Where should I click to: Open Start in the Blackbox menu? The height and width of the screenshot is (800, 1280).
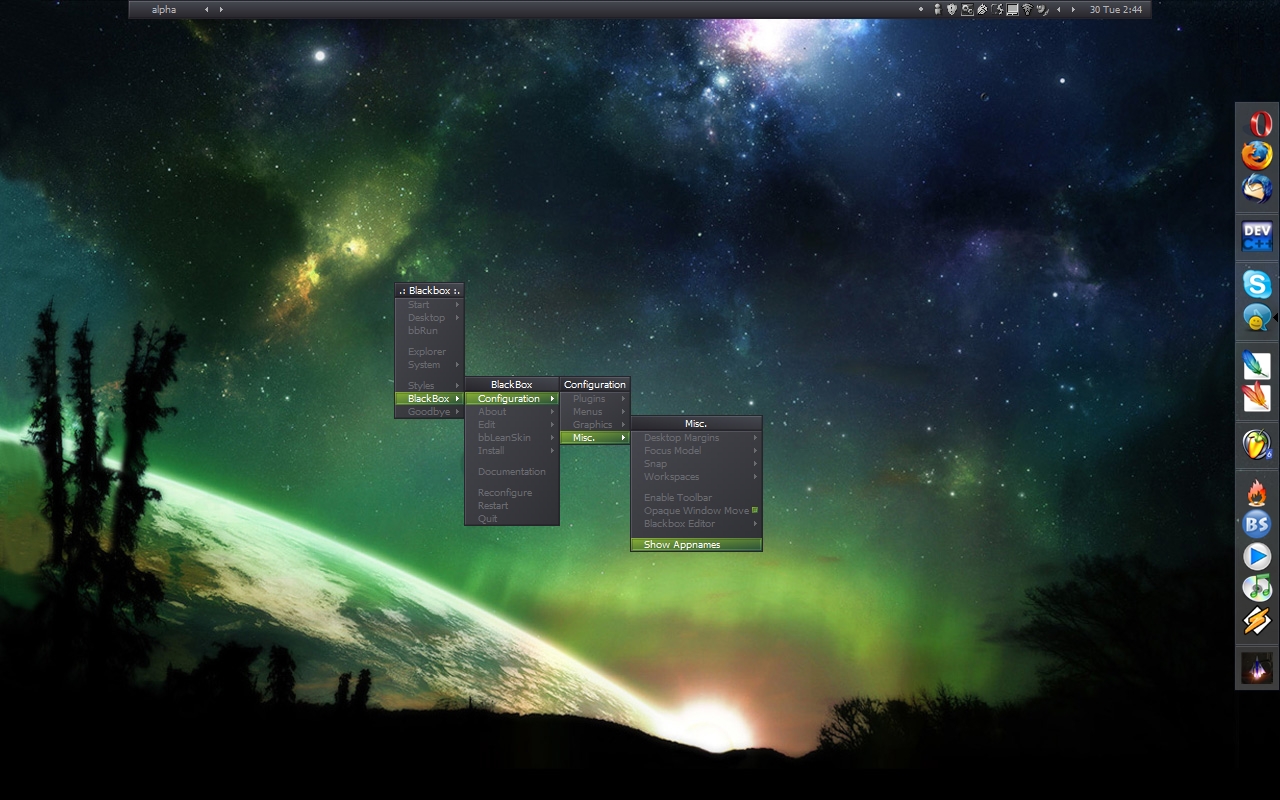[x=430, y=305]
